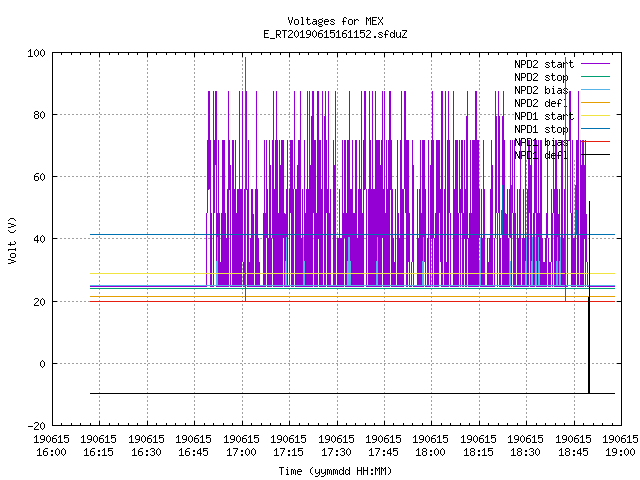Click the "NPD1 start" legend label
Image resolution: width=640 pixels, height=480 pixels.
[544, 116]
